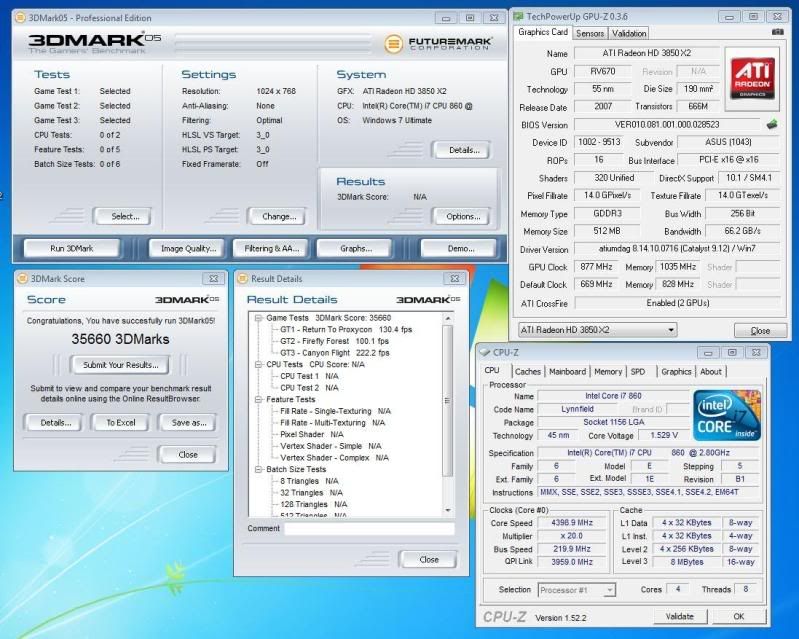Click the 3DMark05 title bar icon

[20, 18]
